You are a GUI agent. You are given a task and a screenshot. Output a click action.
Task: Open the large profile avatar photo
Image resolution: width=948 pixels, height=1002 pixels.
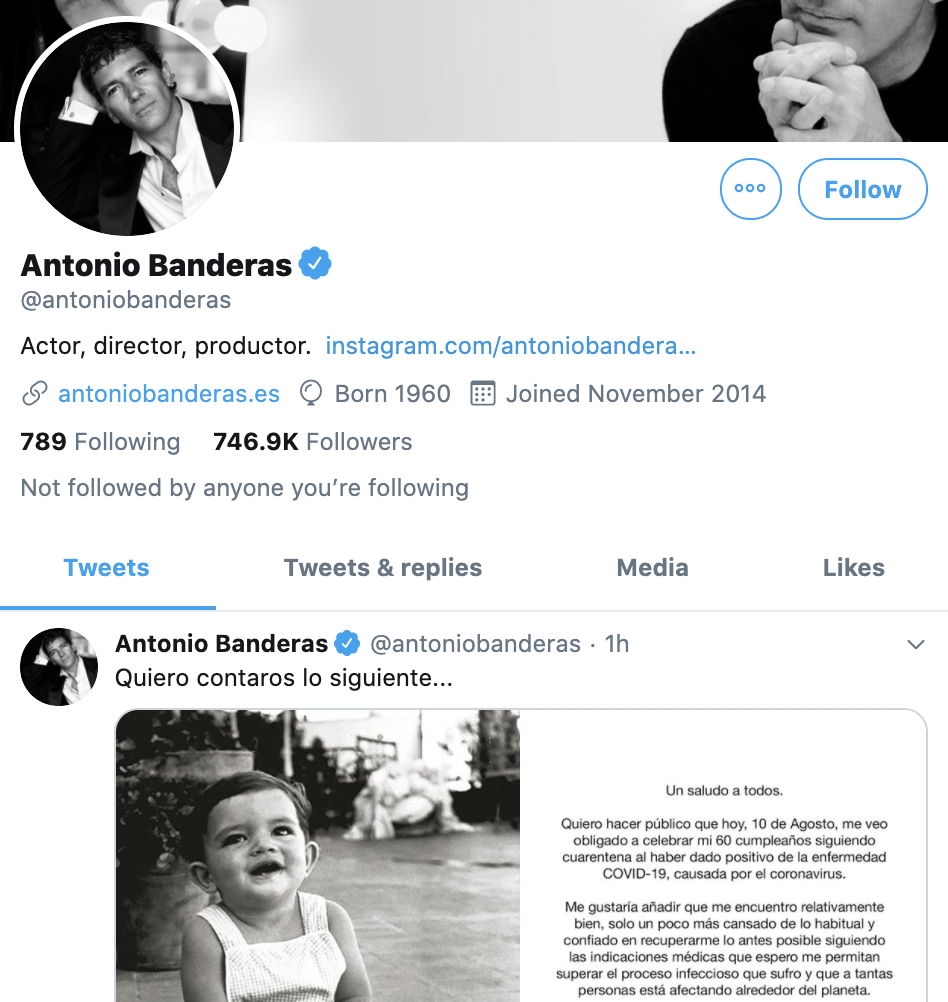tap(127, 127)
